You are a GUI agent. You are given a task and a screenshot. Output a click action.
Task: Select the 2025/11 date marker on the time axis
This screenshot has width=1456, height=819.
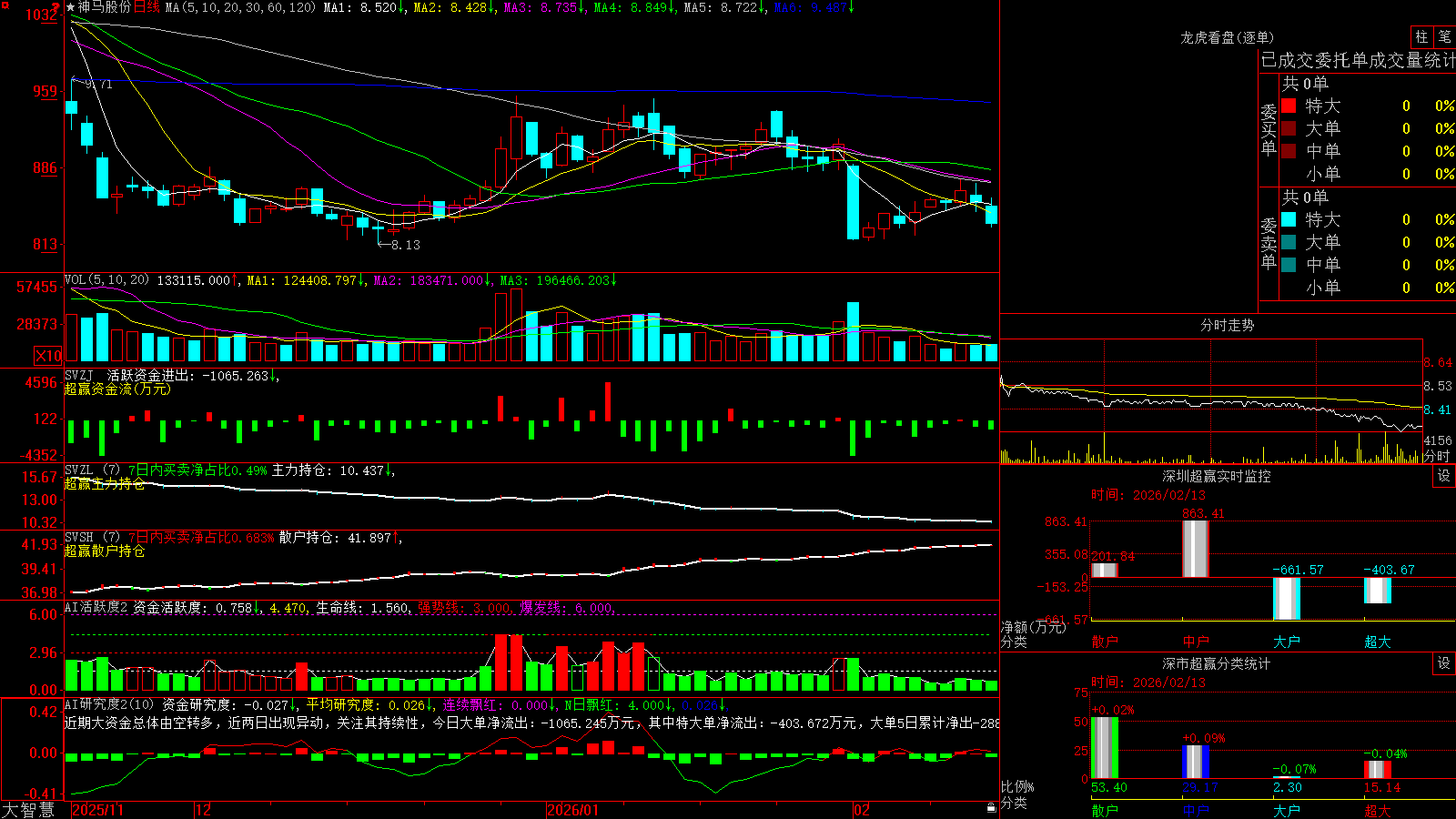[97, 810]
